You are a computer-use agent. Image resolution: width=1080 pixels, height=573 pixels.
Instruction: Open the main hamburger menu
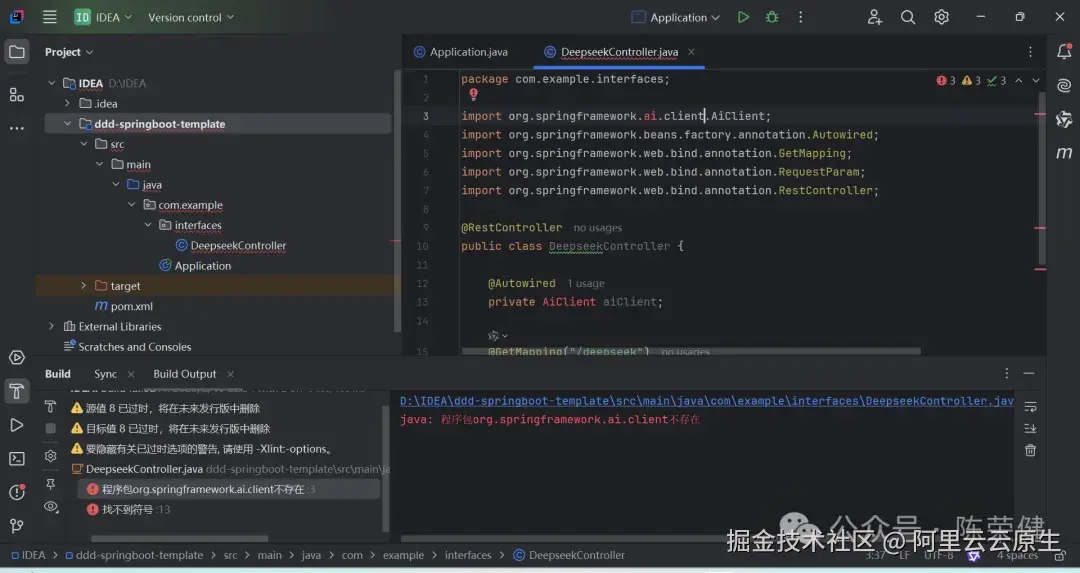click(x=50, y=17)
